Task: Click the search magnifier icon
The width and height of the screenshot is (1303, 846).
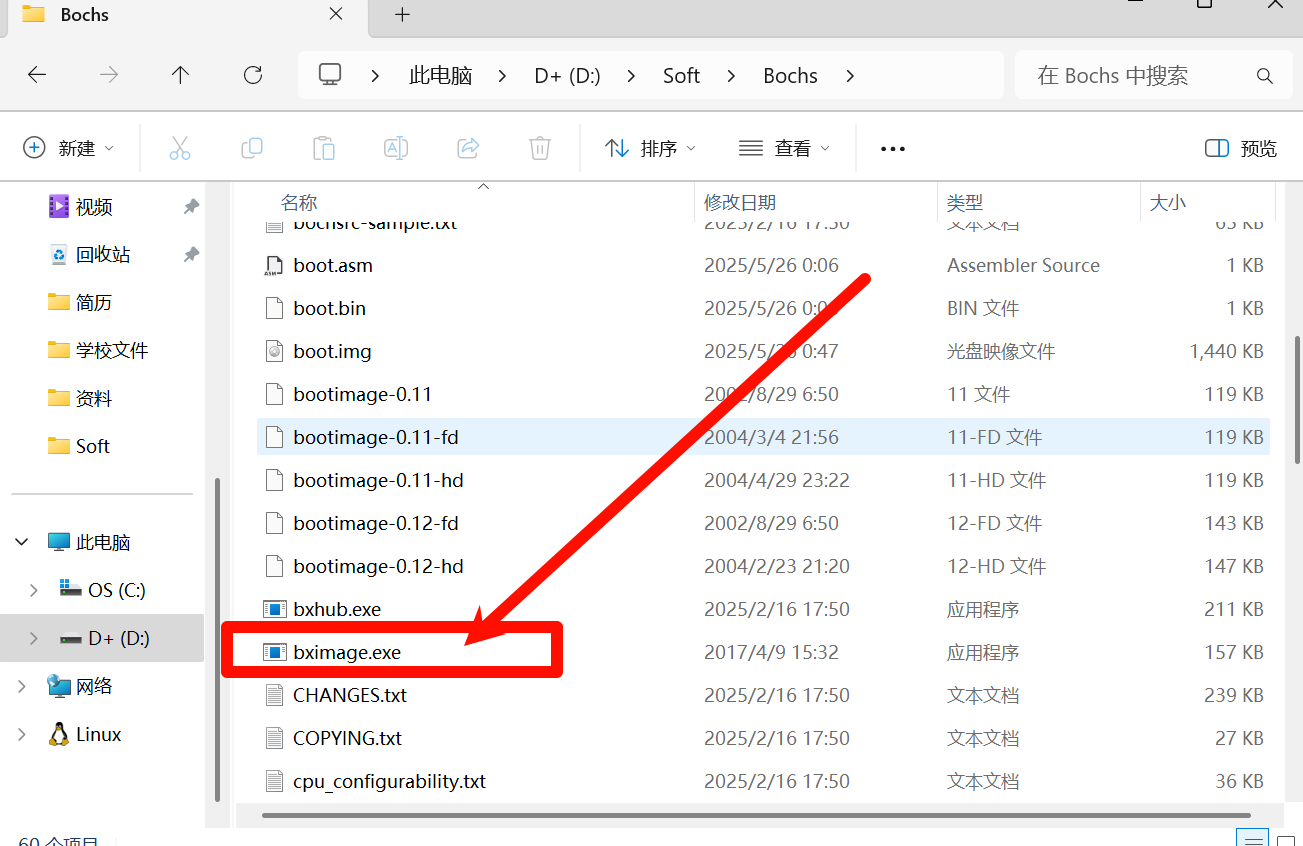Action: (x=1264, y=76)
